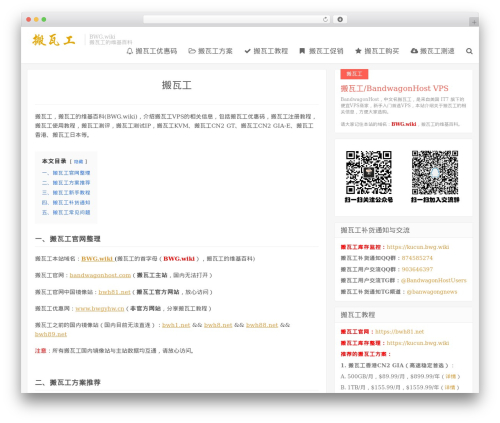The image size is (500, 423).
Task: Click the red 注意 notice label
Action: (40, 351)
